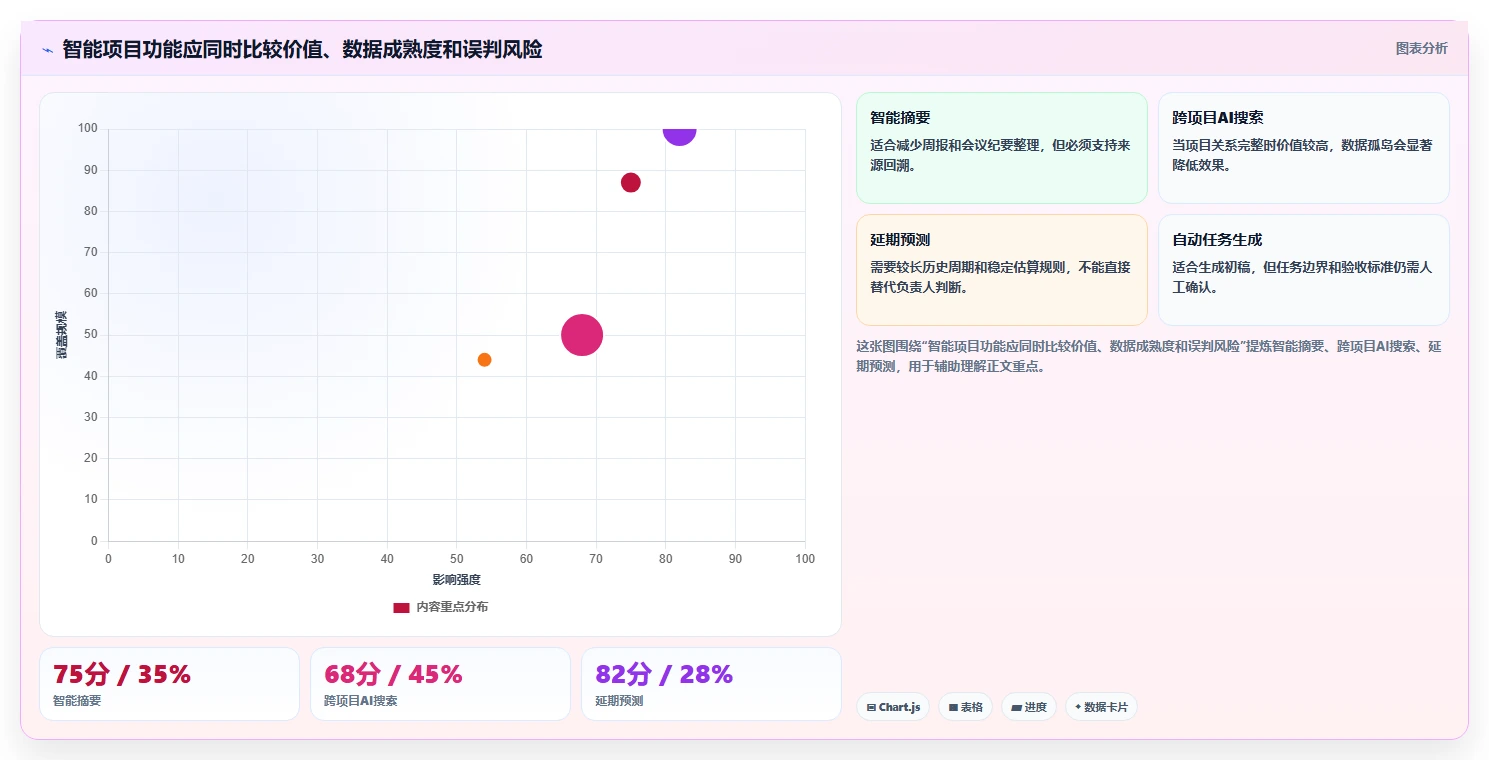
Task: Open the 75分 / 35% stat card
Action: click(169, 684)
